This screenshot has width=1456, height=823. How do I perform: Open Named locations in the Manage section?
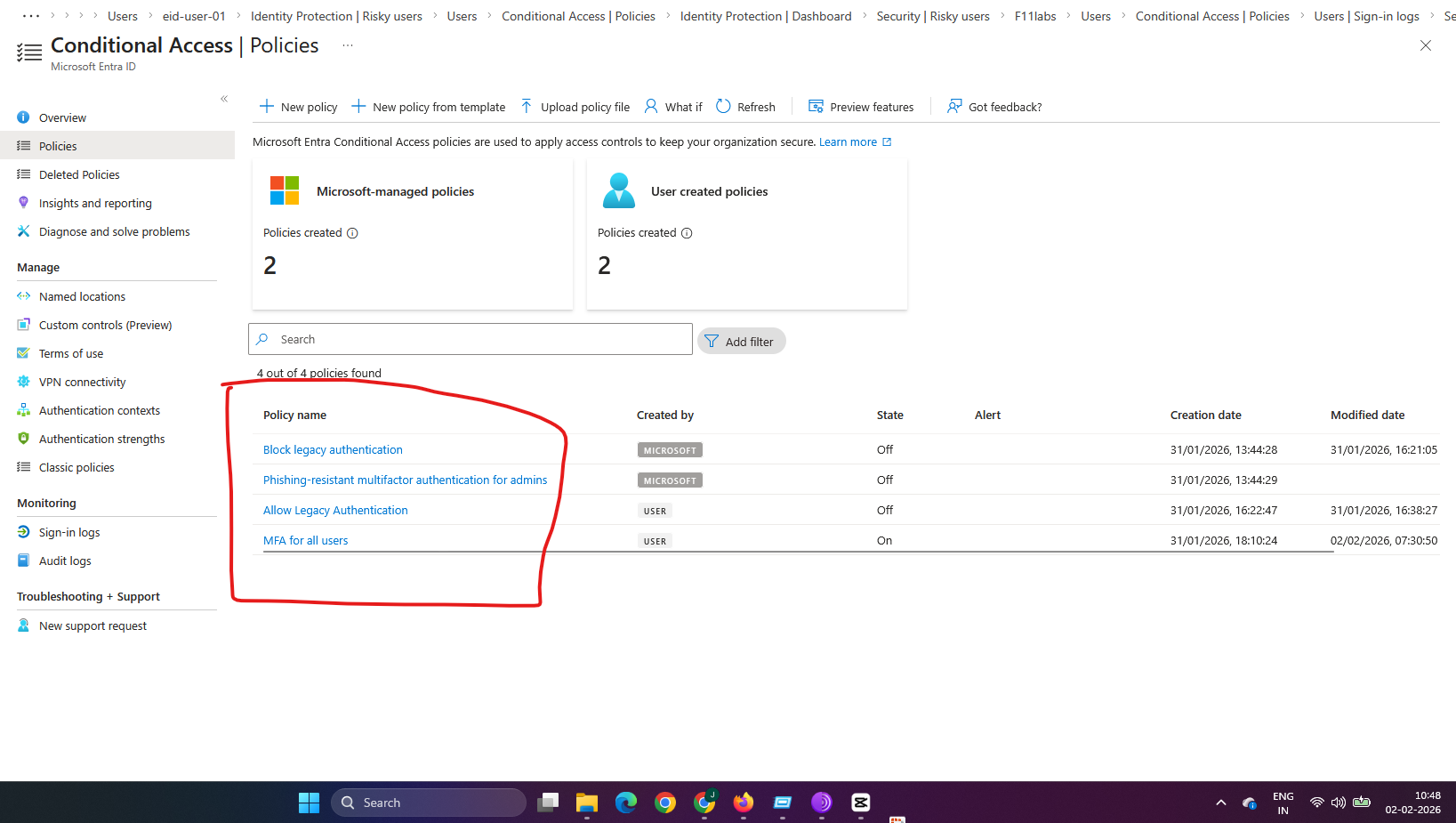click(x=82, y=296)
